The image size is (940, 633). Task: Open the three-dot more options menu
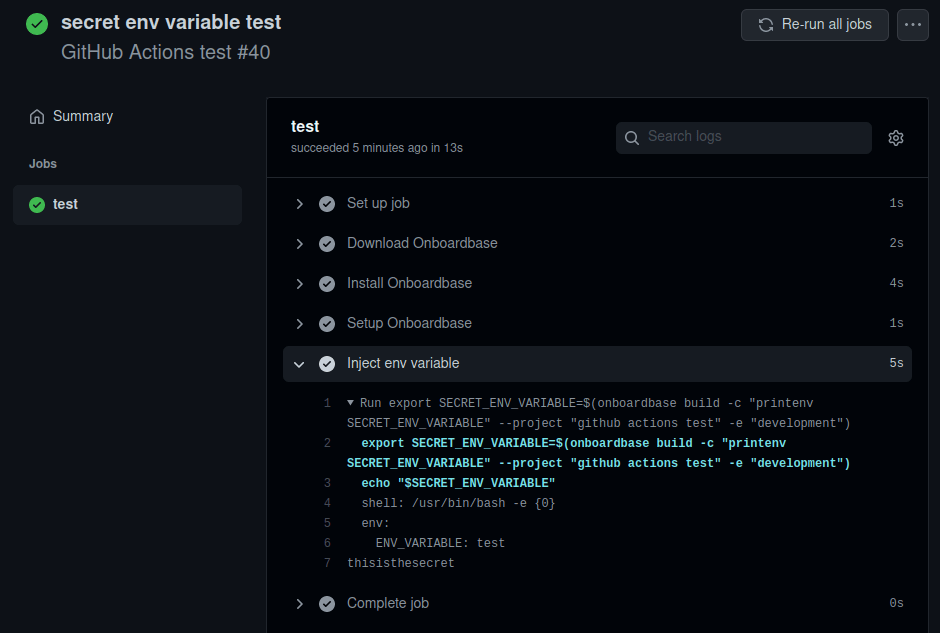912,25
